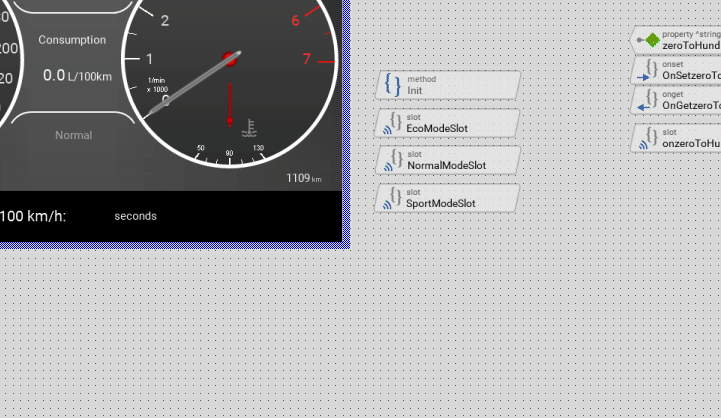Click the Init method curly-brace icon
Screen dimensions: 721x418
tap(393, 85)
